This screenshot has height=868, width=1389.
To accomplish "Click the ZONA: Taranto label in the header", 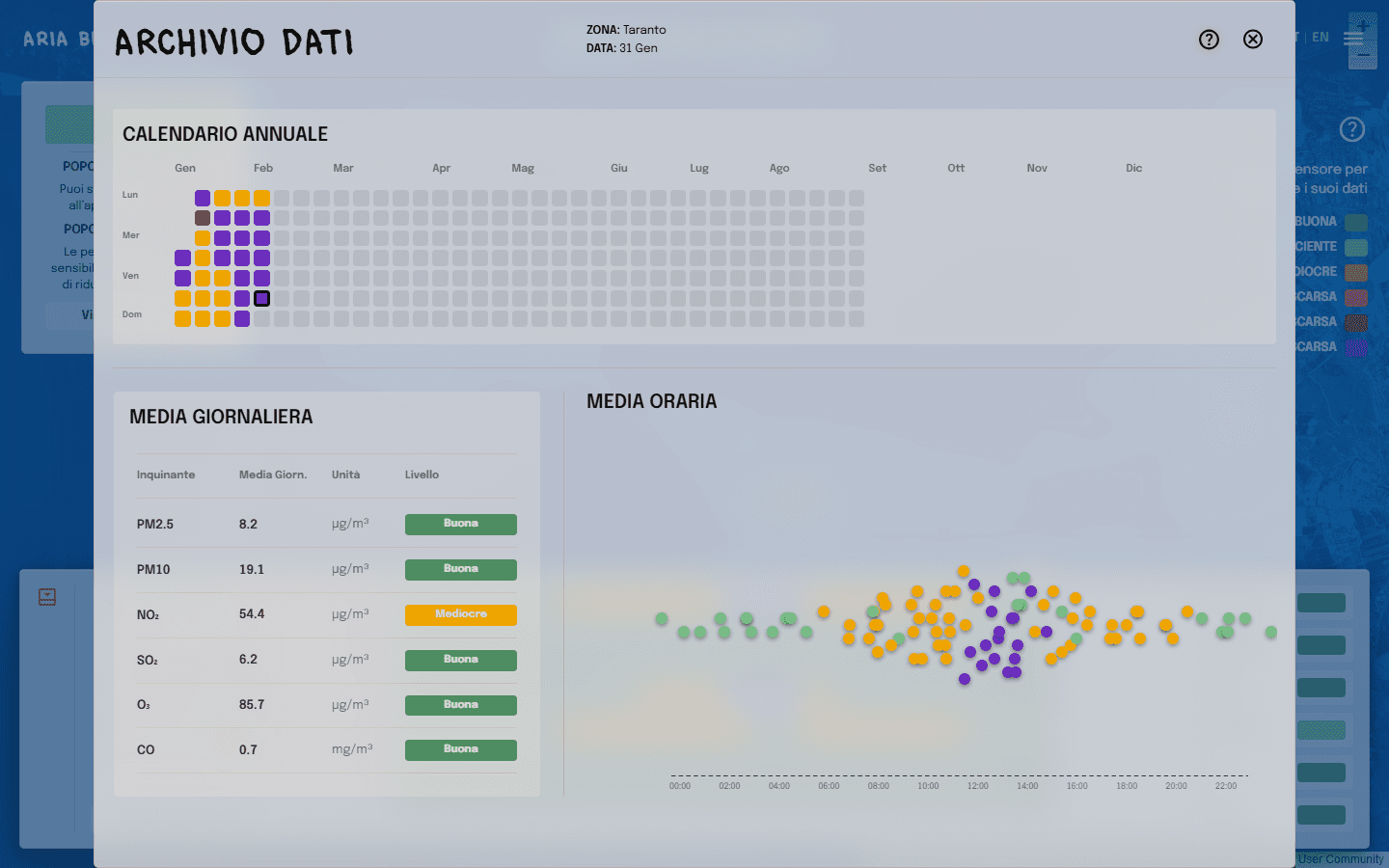I will click(626, 30).
